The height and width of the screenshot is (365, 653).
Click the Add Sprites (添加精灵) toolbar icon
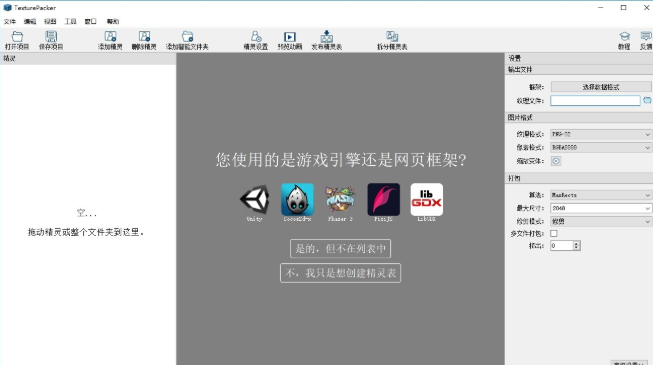(x=110, y=40)
